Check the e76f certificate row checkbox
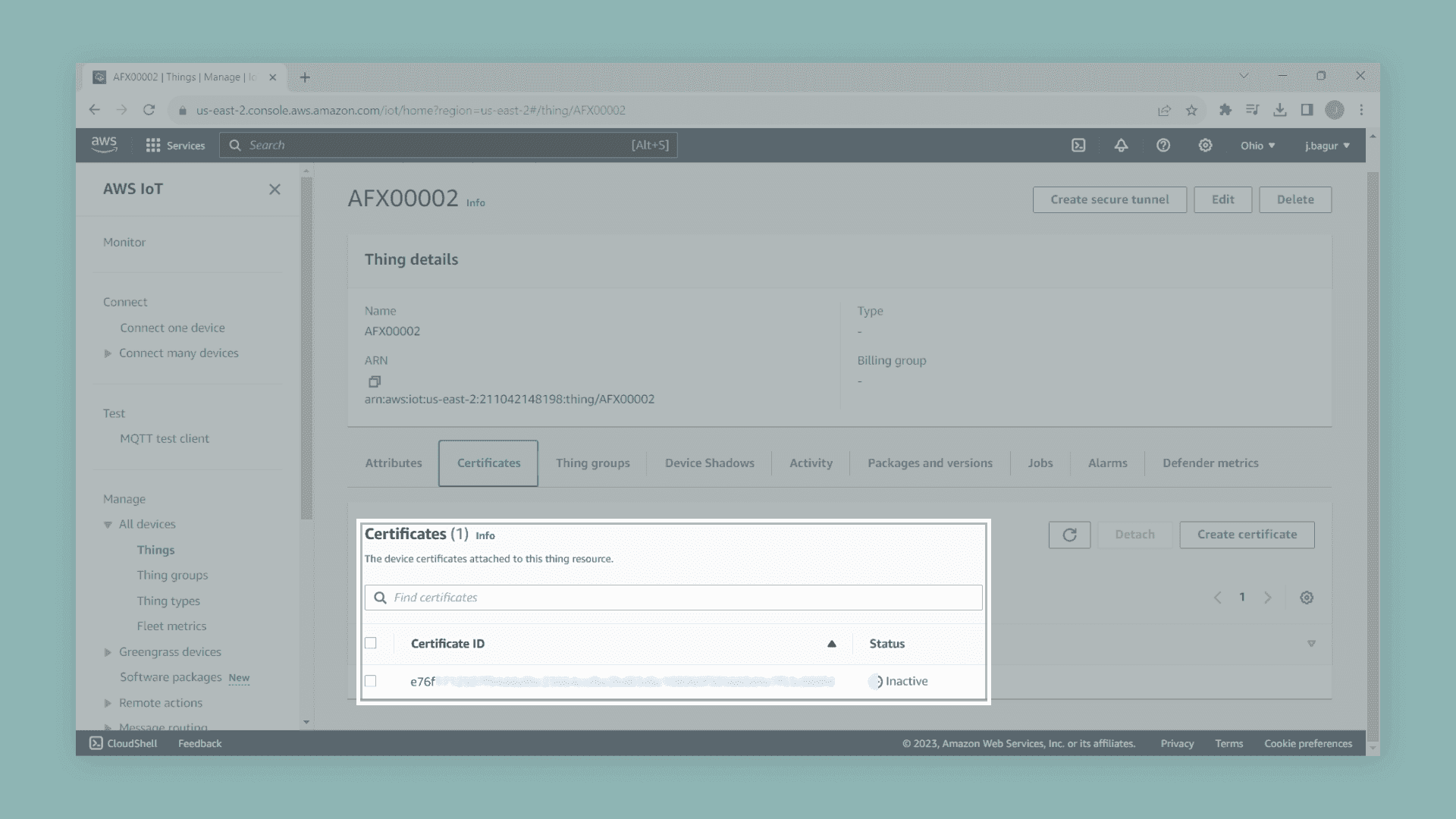Screen dimensions: 1456x819 point(371,681)
